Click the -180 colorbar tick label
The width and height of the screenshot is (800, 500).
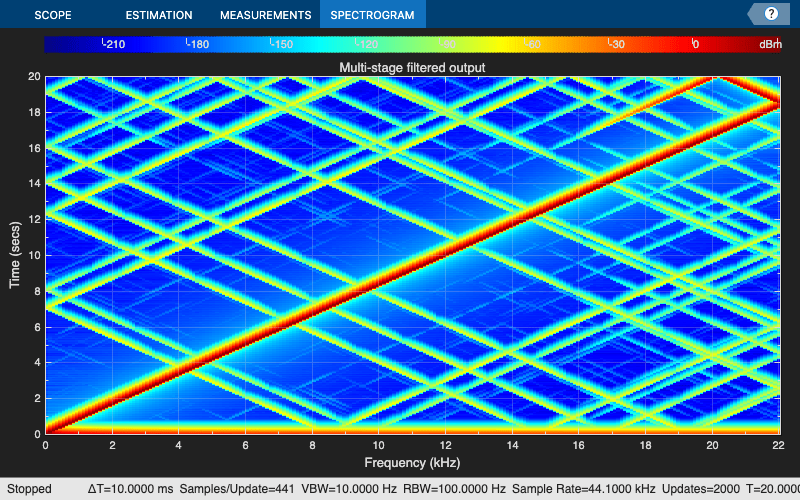tap(197, 44)
